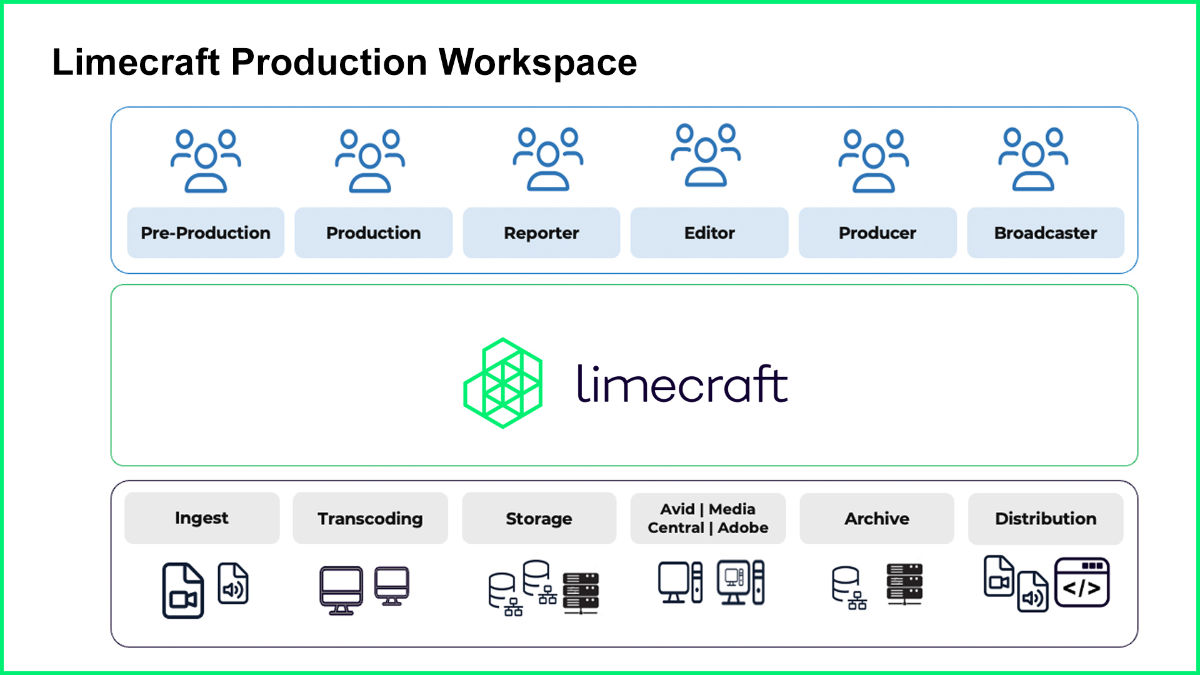Viewport: 1200px width, 675px height.
Task: Click the server rack icon under Storage
Action: pos(581,593)
